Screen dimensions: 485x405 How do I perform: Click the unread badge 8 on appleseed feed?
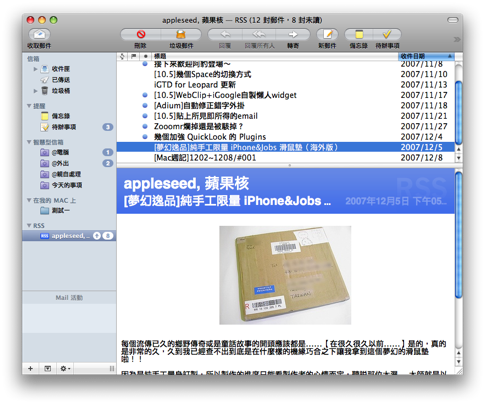108,236
